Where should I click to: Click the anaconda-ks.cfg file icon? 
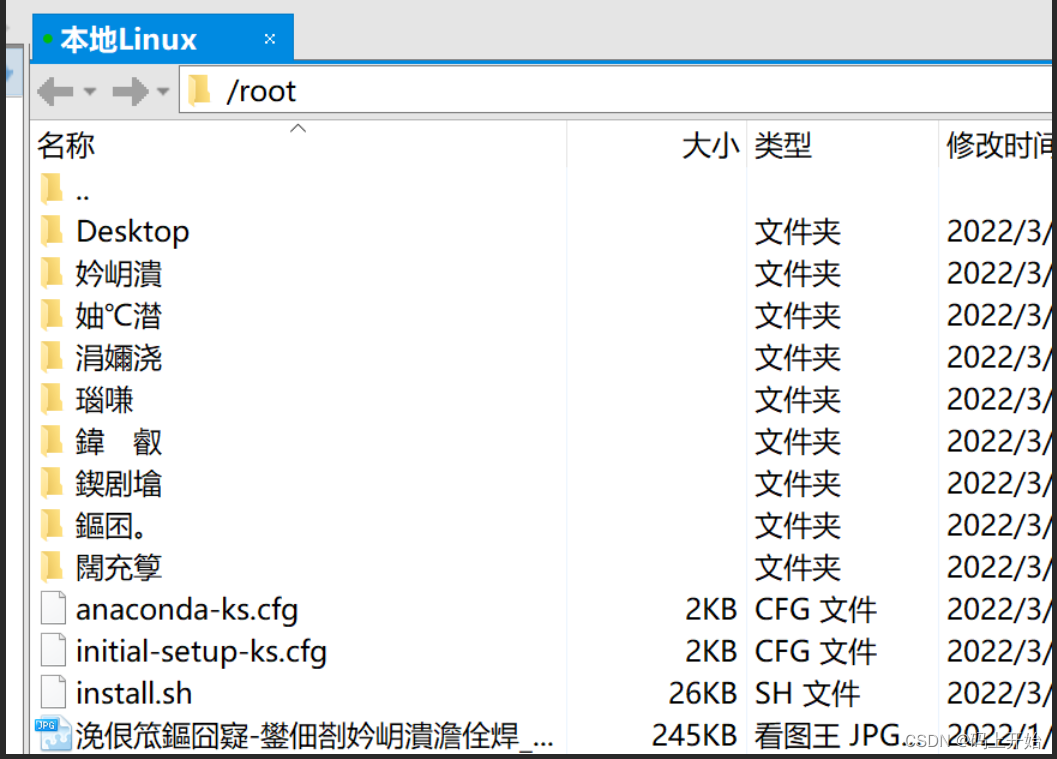coord(53,609)
